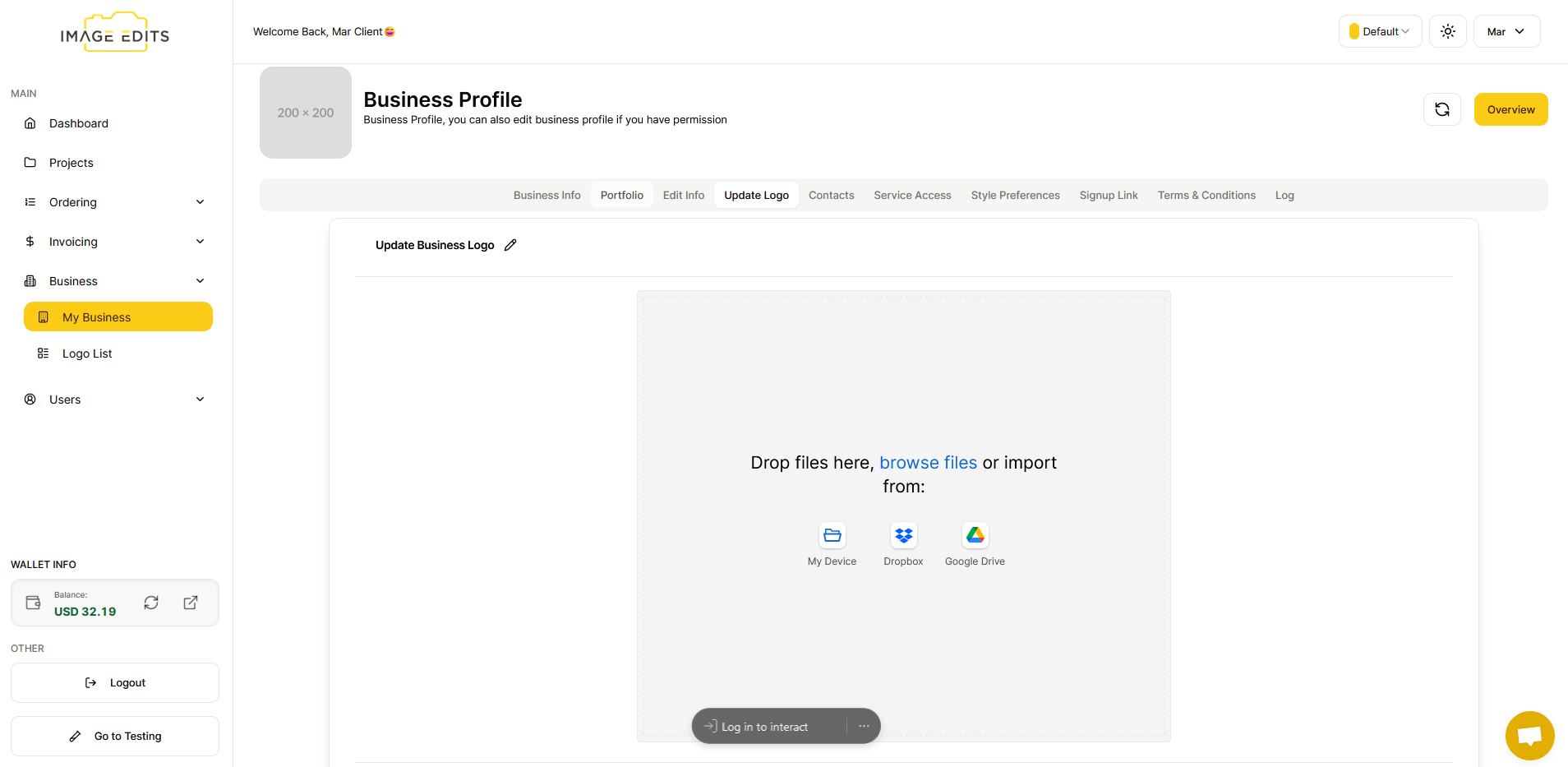Click the refresh icon beside Overview button

click(x=1441, y=109)
